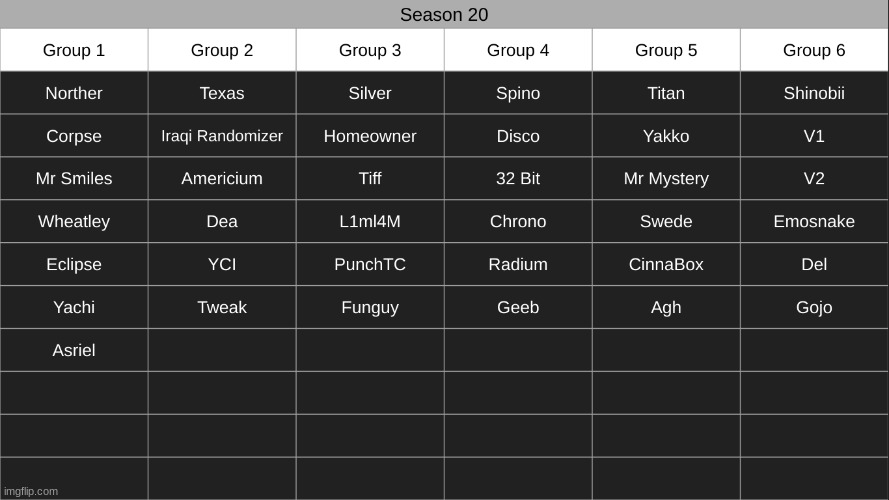
Task: Select the Americium cell
Action: tap(222, 179)
